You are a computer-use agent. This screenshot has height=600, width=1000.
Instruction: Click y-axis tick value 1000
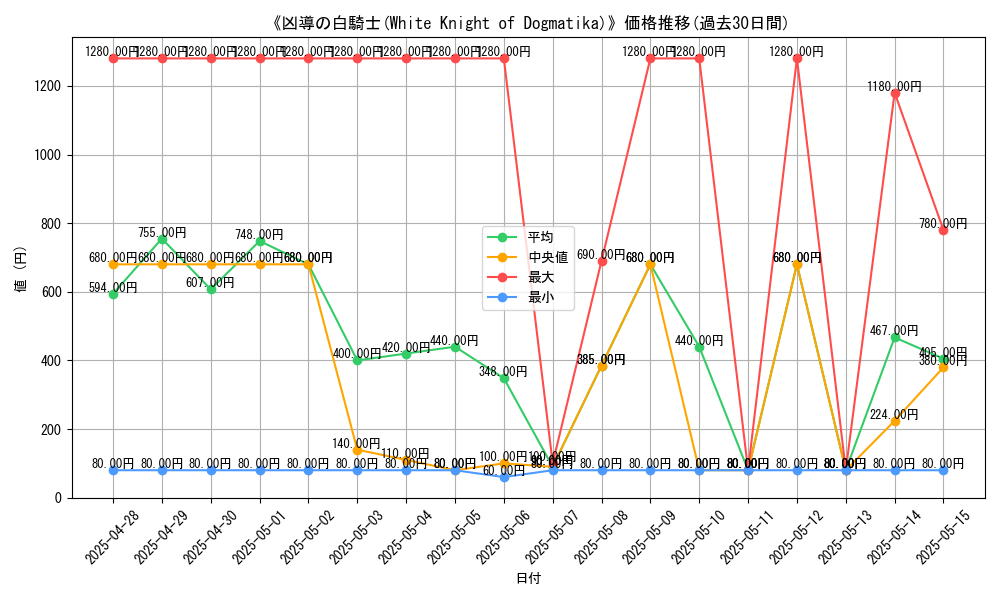pyautogui.click(x=48, y=155)
